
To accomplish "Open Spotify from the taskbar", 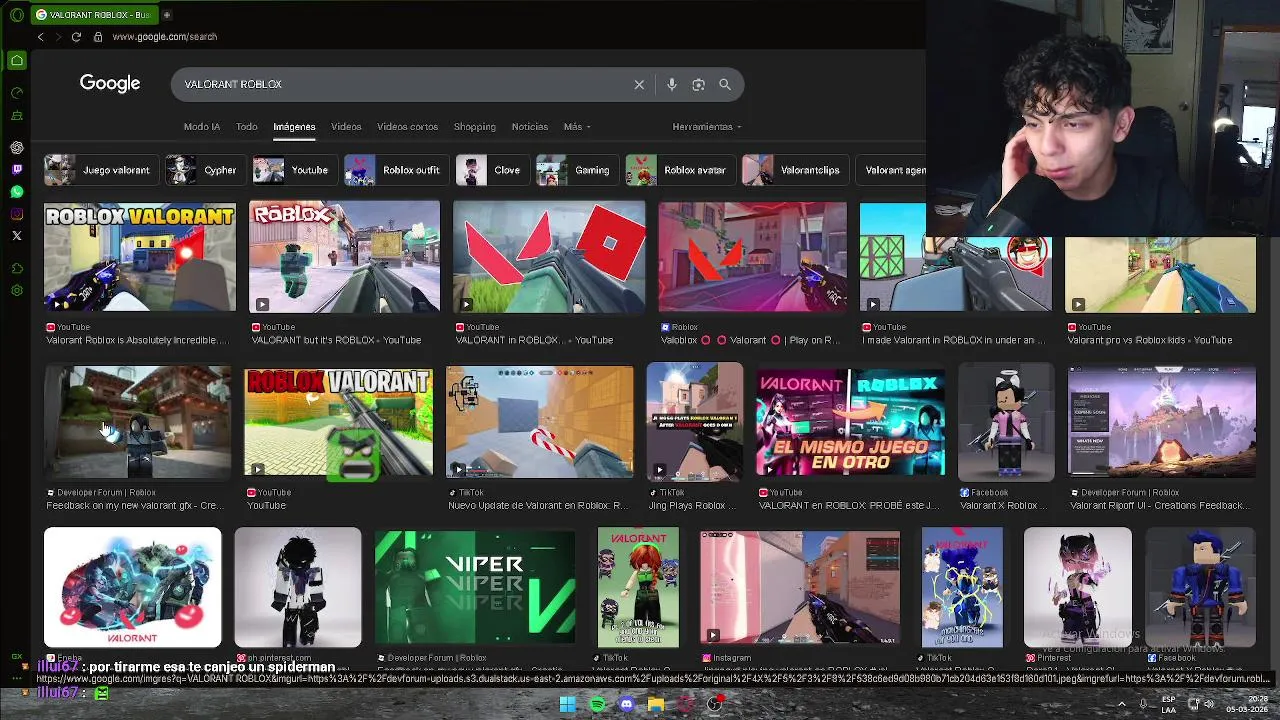I will coord(597,704).
